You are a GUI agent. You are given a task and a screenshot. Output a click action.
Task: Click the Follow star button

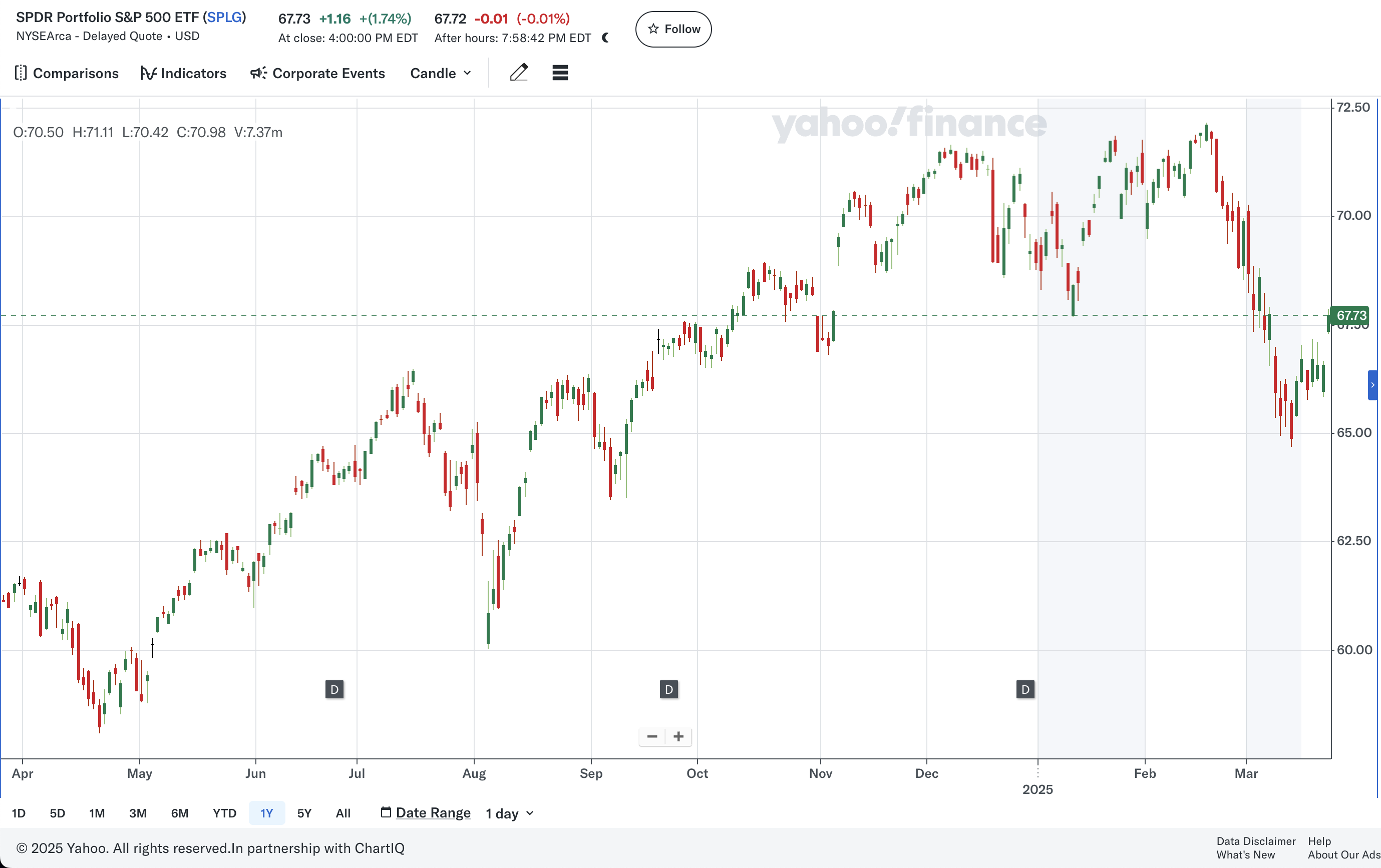tap(673, 29)
